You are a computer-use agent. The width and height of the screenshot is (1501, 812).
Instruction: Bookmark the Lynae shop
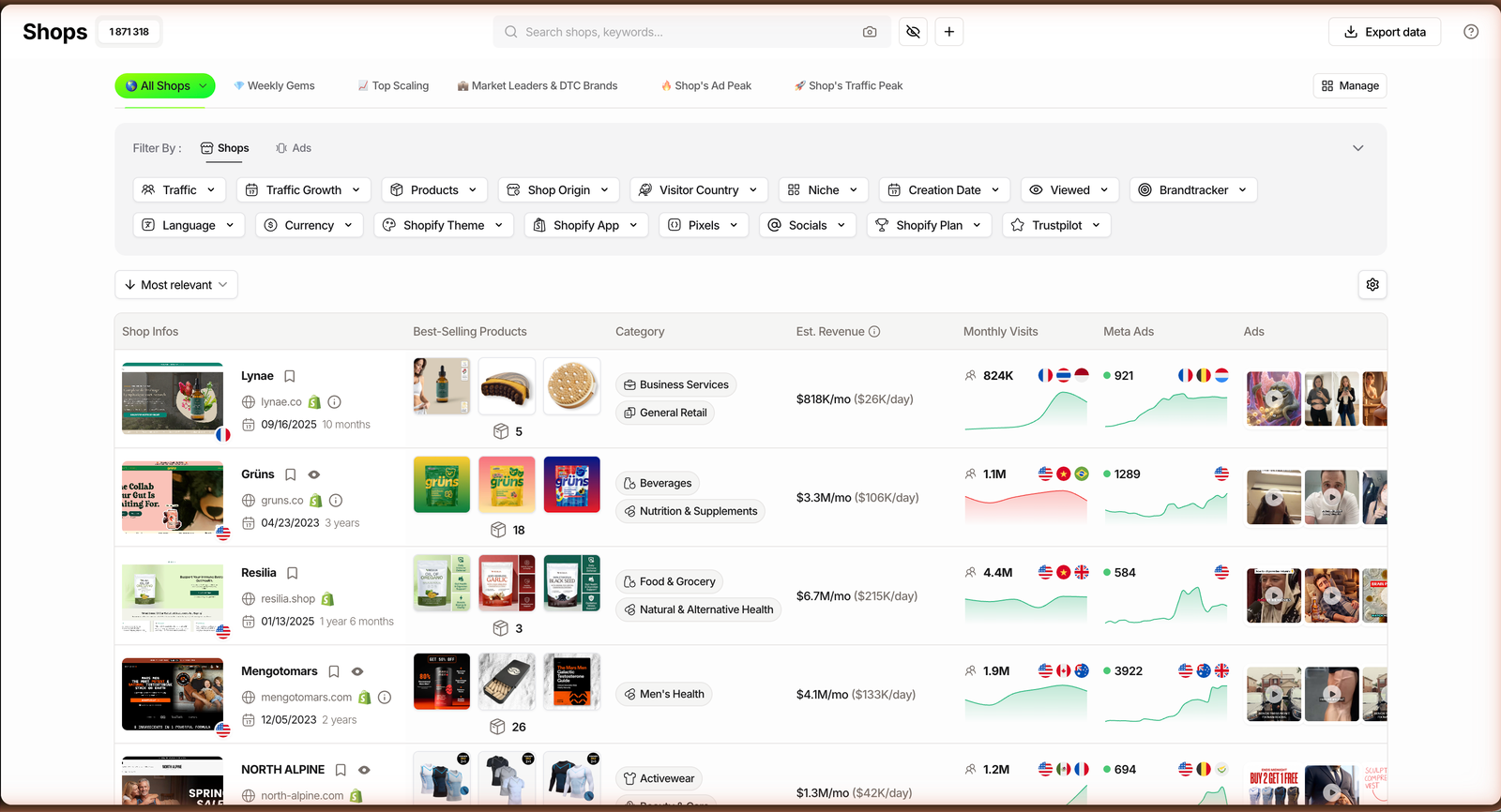pyautogui.click(x=290, y=376)
